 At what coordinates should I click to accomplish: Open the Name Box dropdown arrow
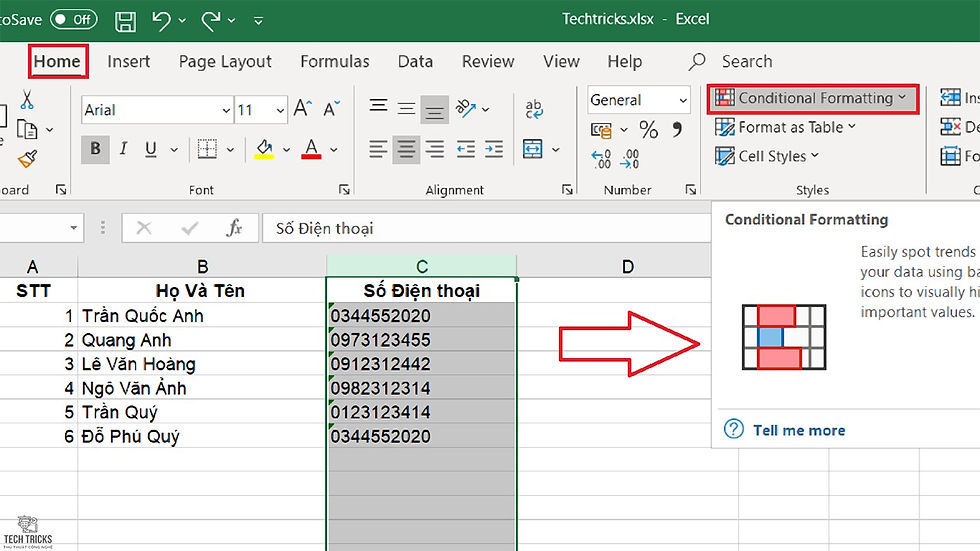pos(74,228)
